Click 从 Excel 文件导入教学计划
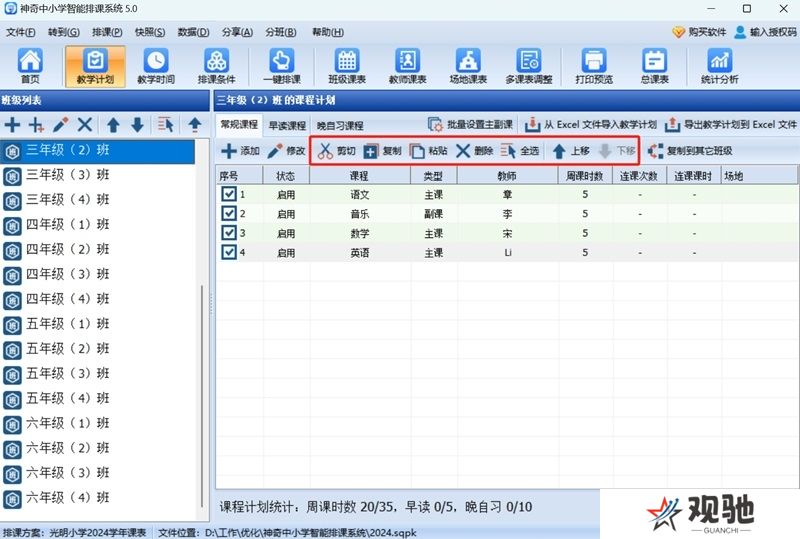The image size is (800, 539). point(591,125)
